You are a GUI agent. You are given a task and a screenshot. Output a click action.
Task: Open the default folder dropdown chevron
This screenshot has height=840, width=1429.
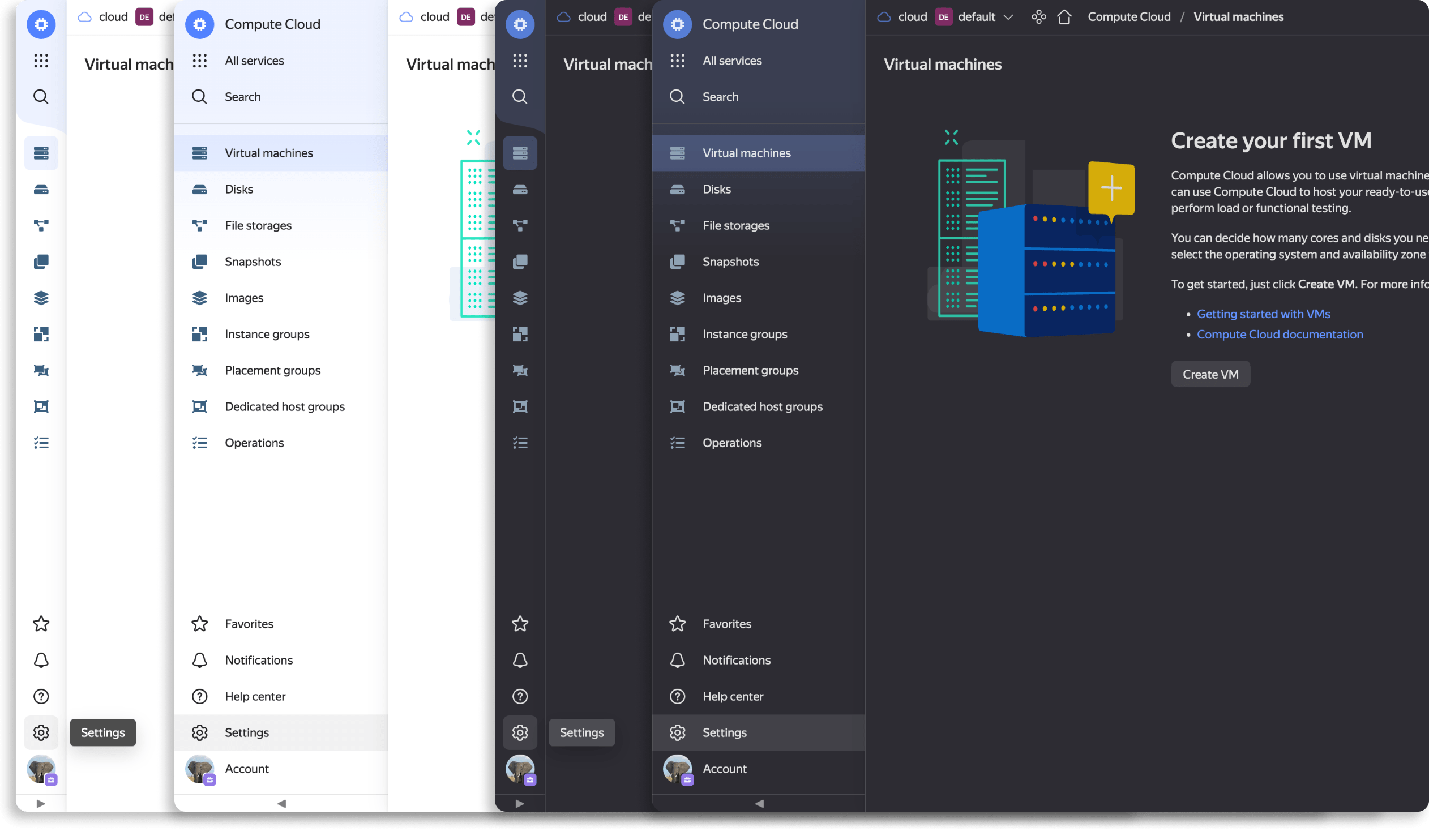pyautogui.click(x=1008, y=17)
